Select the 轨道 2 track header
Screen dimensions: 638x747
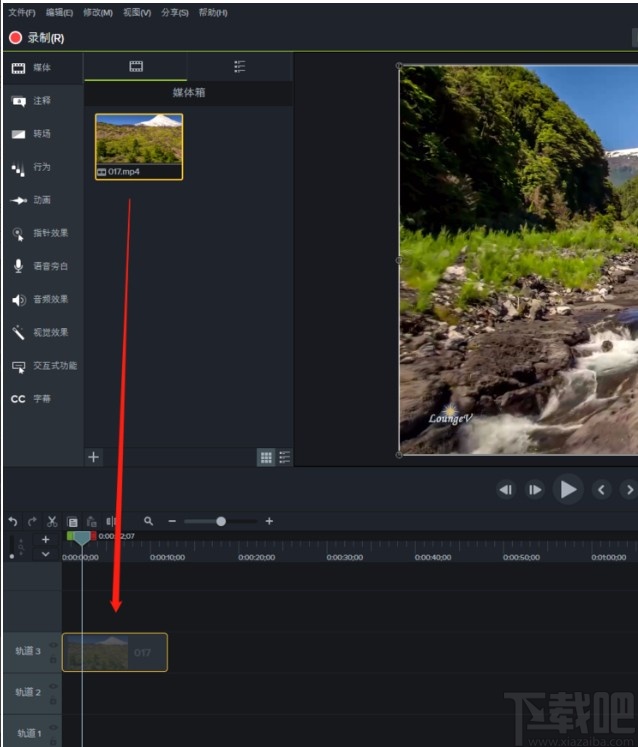[32, 693]
